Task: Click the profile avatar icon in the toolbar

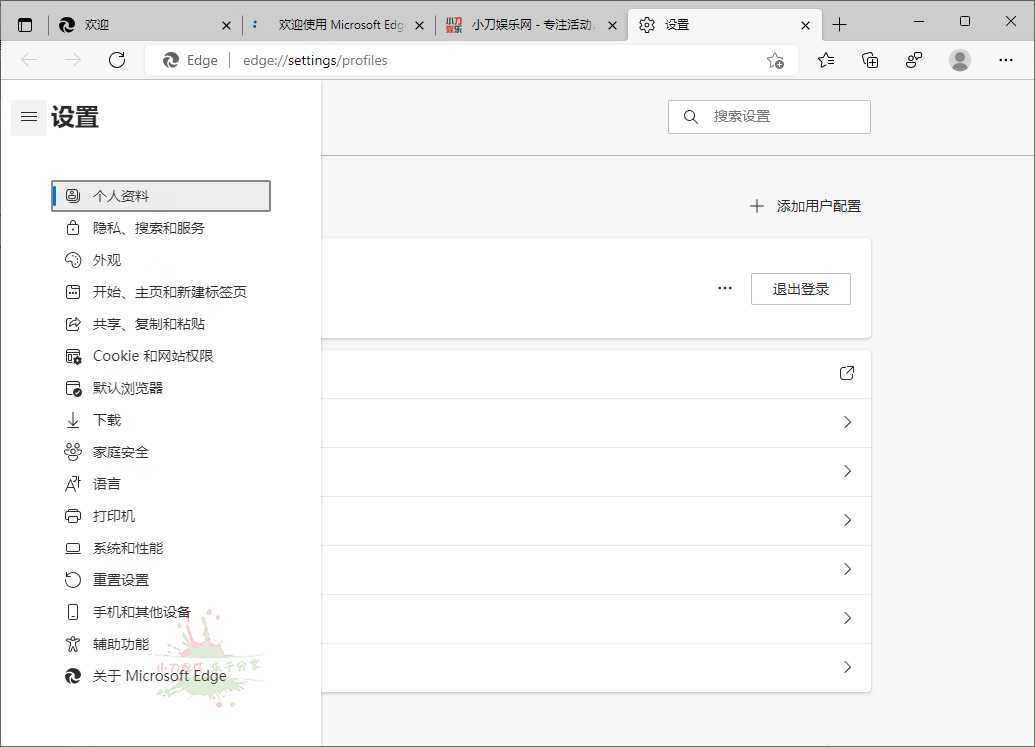Action: pyautogui.click(x=960, y=60)
